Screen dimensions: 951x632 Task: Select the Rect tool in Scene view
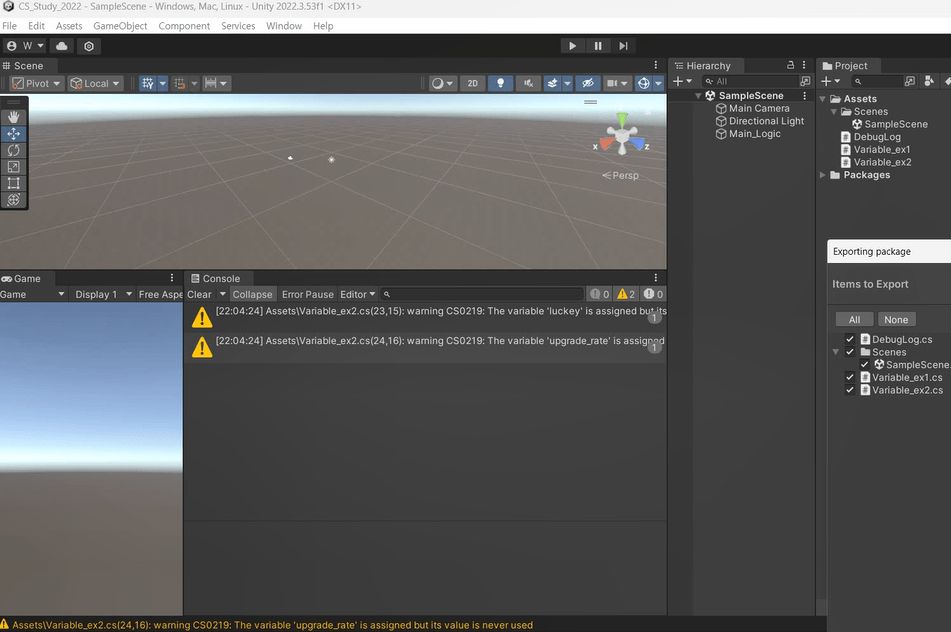[13, 183]
